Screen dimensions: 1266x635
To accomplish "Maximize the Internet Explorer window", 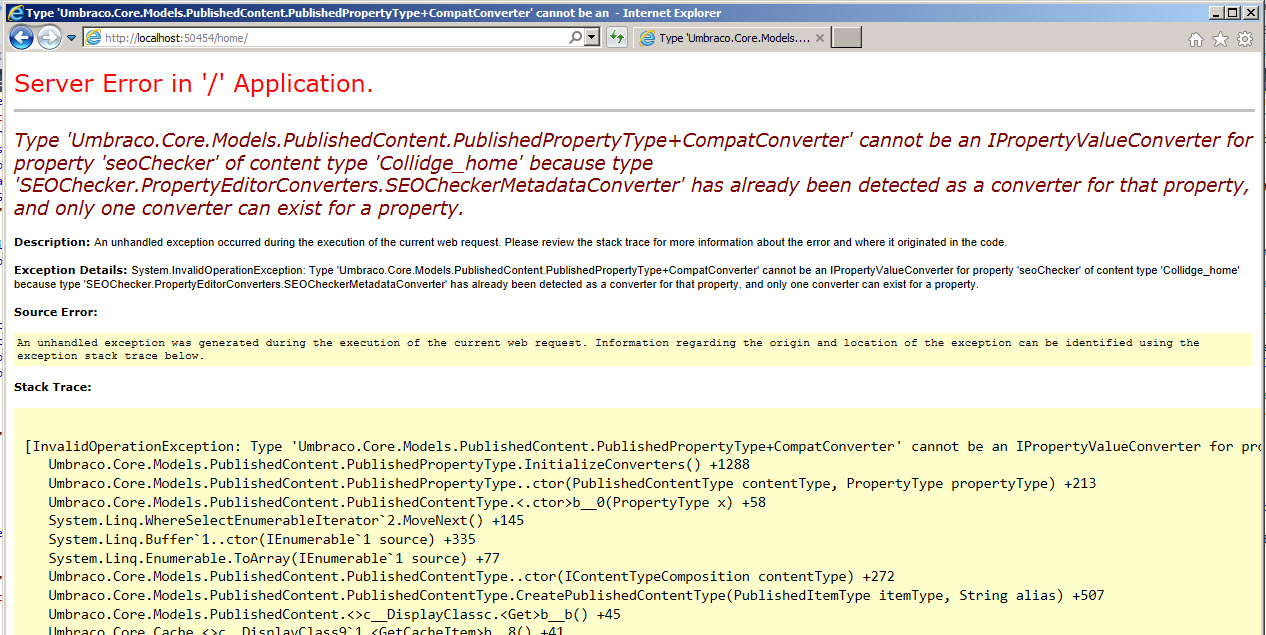I will pos(1233,12).
